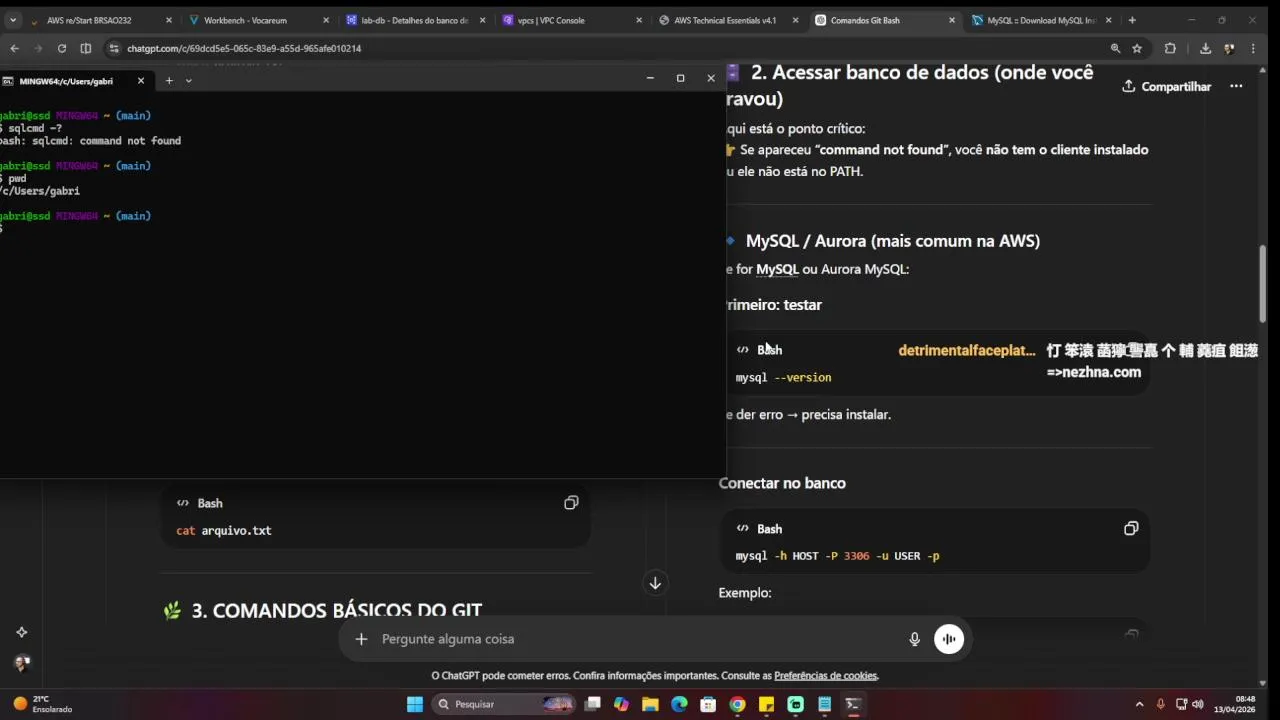Add a new terminal tab
Image resolution: width=1280 pixels, height=720 pixels.
169,80
